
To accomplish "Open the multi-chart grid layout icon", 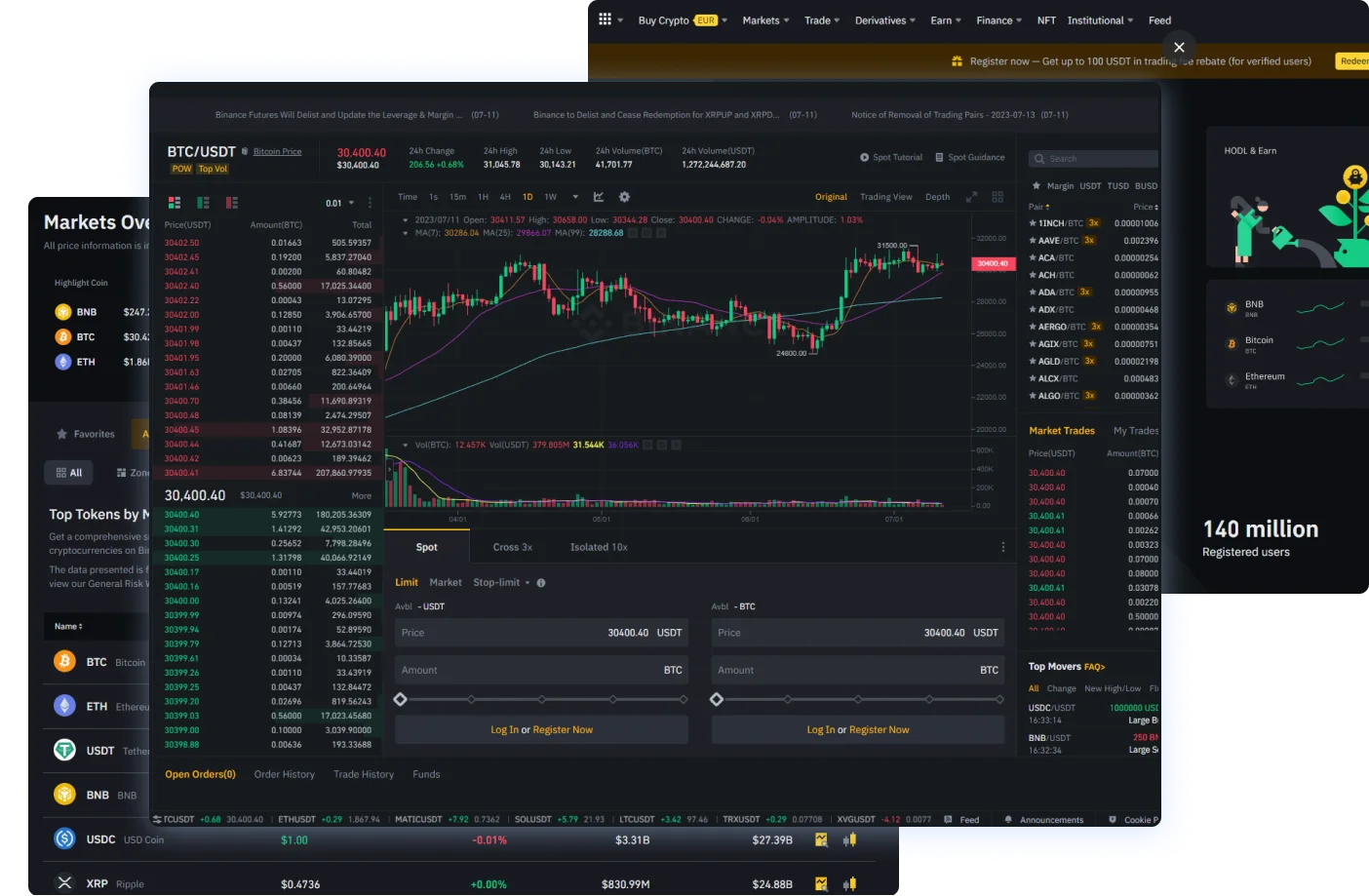I will pyautogui.click(x=997, y=197).
